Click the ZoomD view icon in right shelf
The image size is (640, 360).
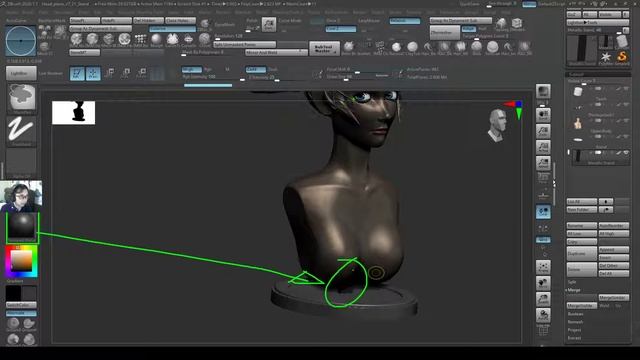point(543,299)
